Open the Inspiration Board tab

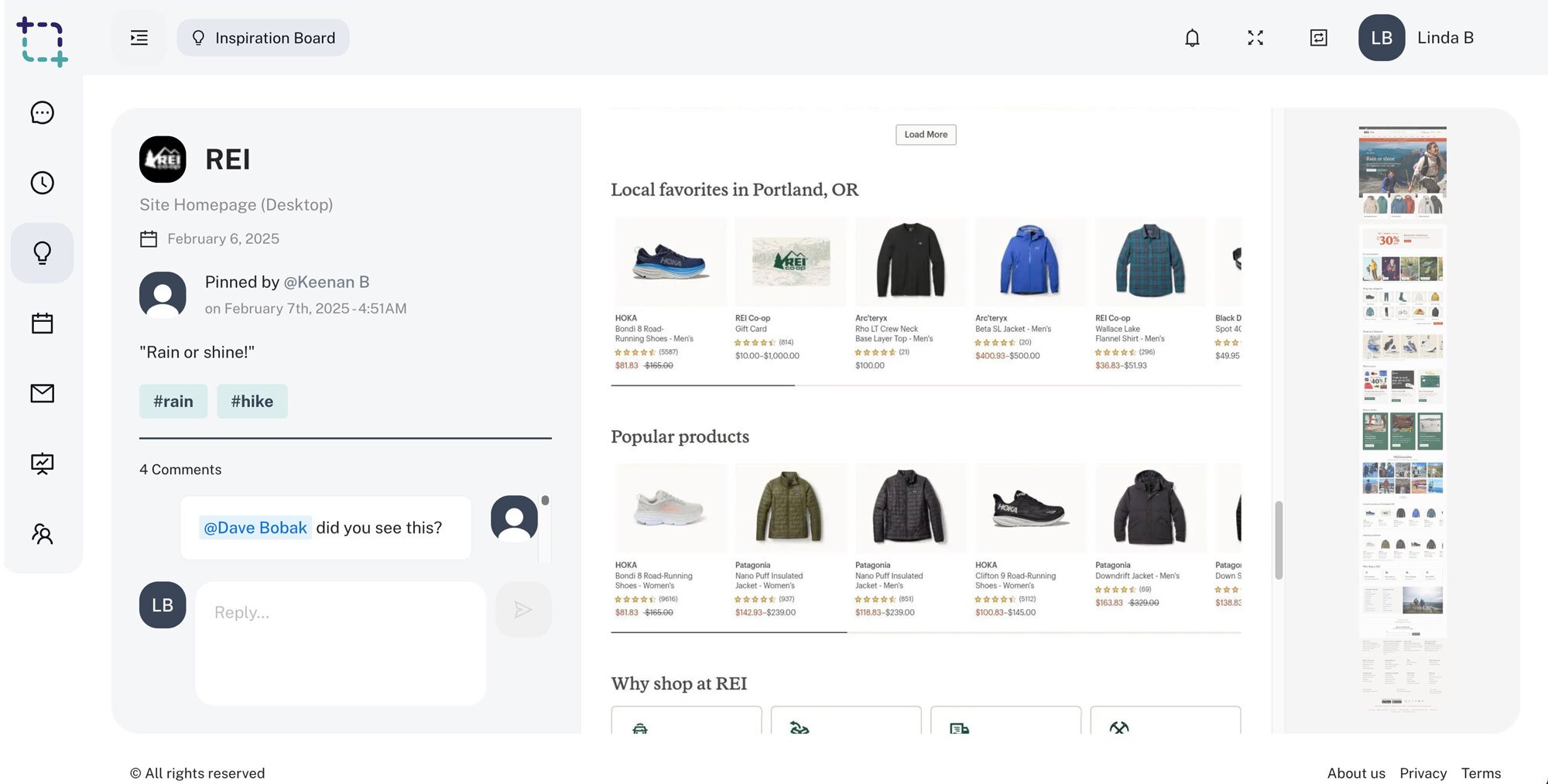[x=263, y=38]
